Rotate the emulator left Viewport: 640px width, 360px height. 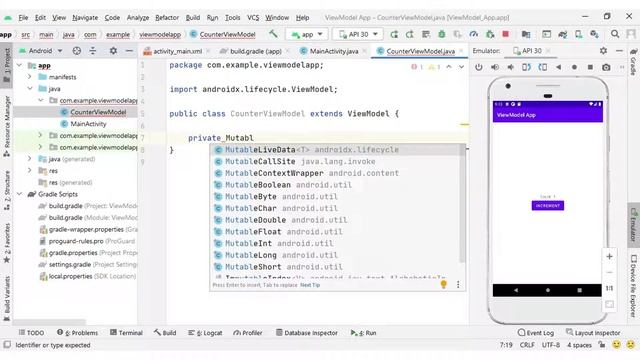click(527, 67)
